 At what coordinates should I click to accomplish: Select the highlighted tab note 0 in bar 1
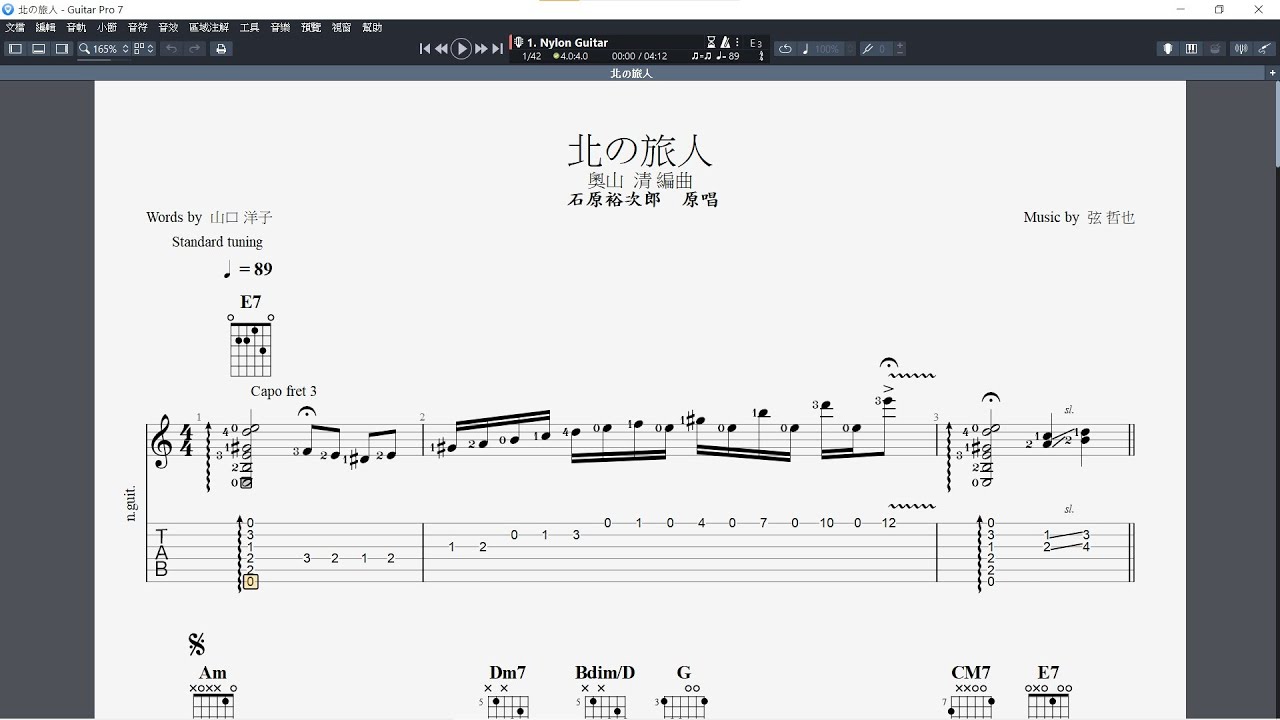pyautogui.click(x=250, y=582)
